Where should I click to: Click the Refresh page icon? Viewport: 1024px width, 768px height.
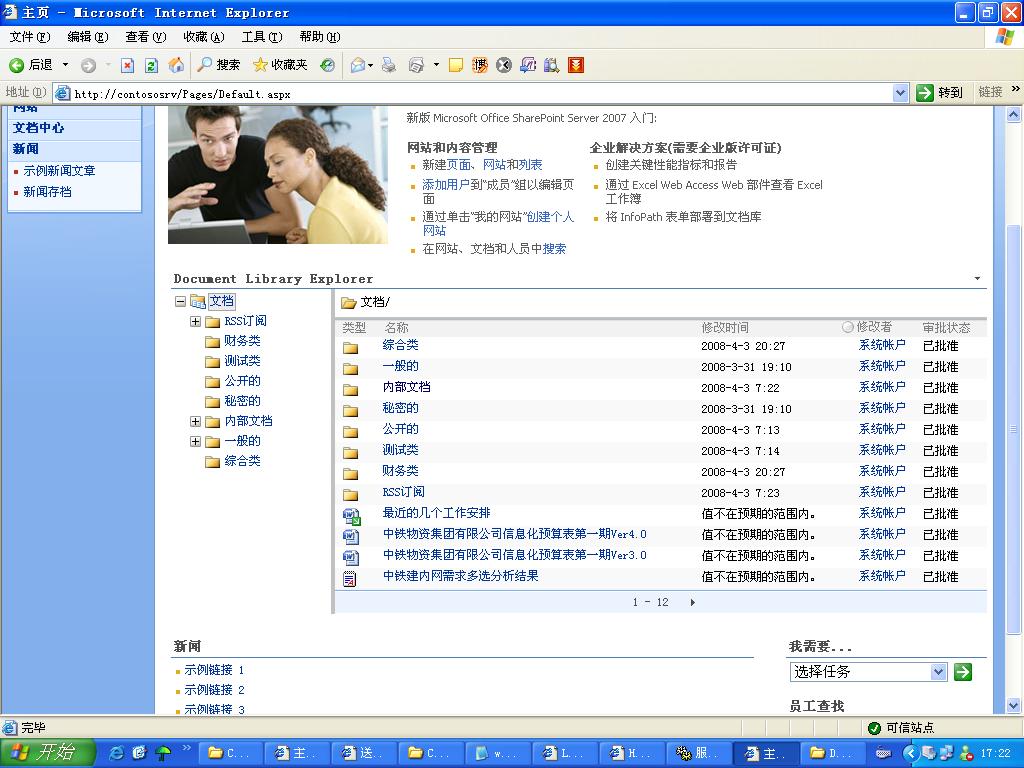click(x=151, y=65)
